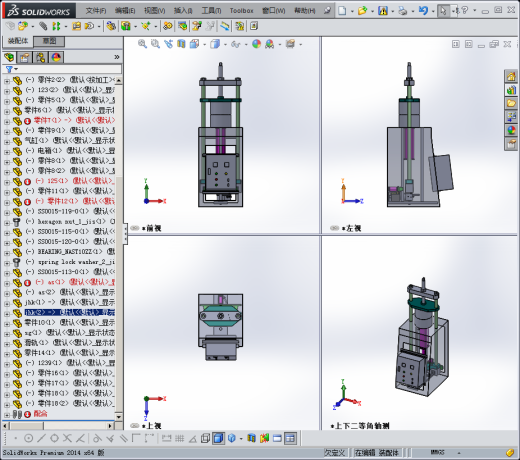Click the DisplayManager color sphere tab
The image size is (520, 460).
pyautogui.click(x=56, y=58)
